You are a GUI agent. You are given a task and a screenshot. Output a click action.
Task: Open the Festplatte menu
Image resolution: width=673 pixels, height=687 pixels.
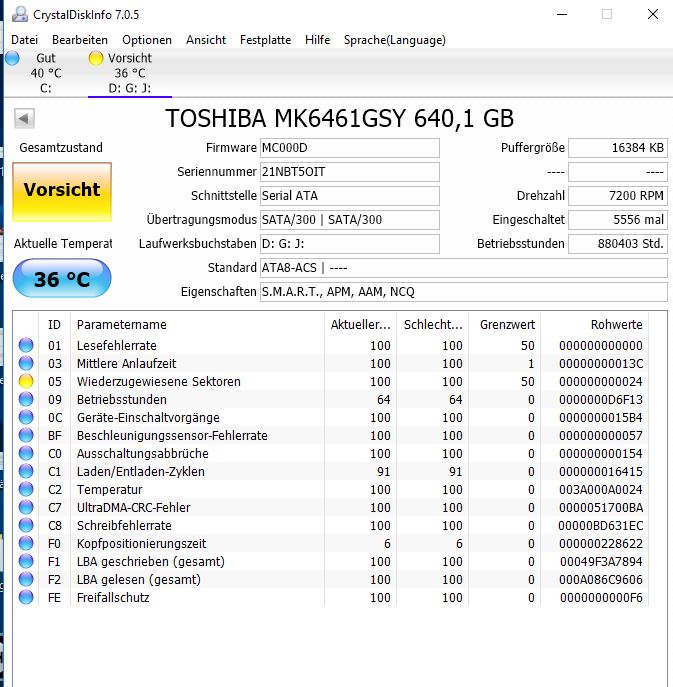(266, 40)
